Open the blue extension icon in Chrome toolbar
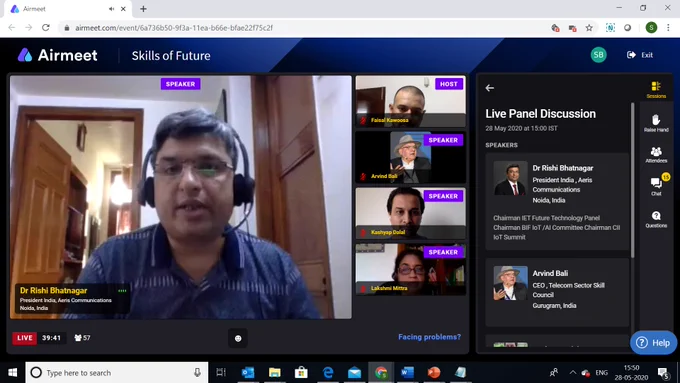This screenshot has height=383, width=680. point(610,28)
